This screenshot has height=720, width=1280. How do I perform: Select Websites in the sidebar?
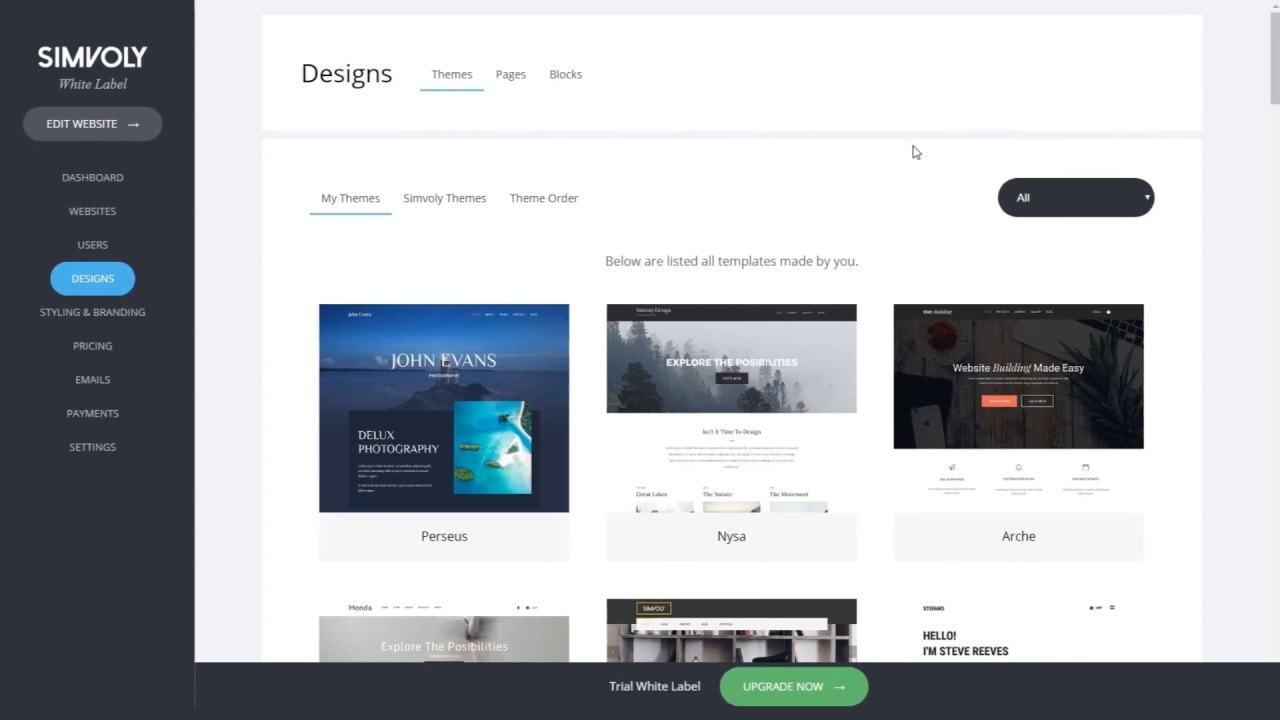[x=92, y=211]
